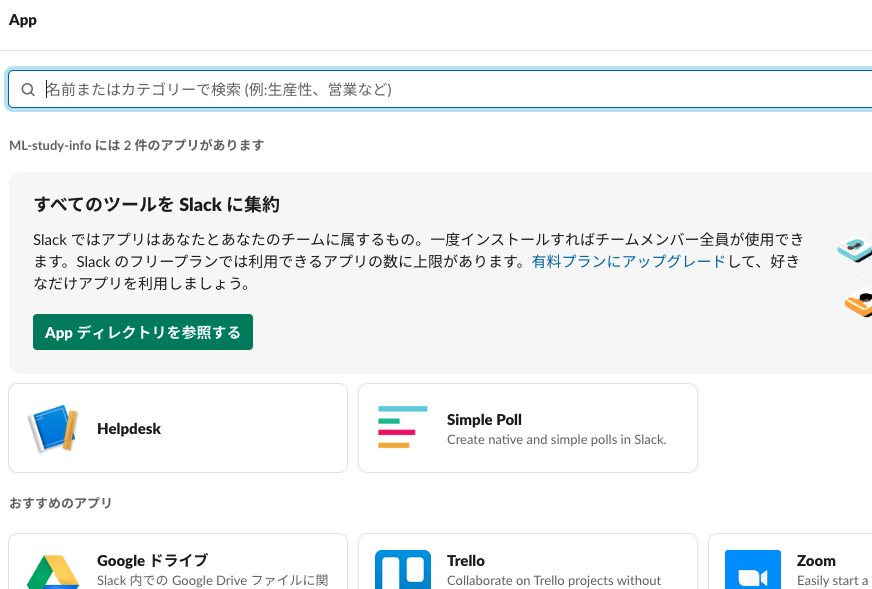
Task: Follow the 有料プランにアップグレード link
Action: point(628,261)
